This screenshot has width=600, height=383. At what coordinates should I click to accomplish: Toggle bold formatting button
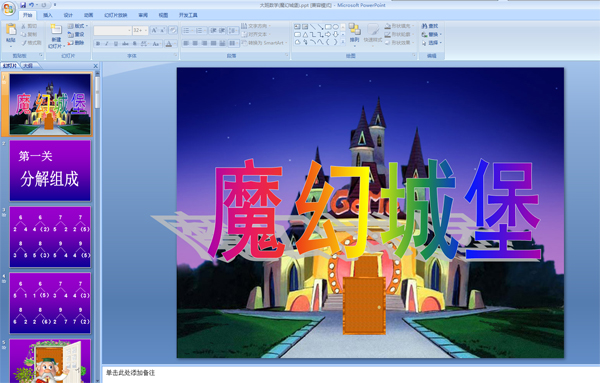[98, 44]
